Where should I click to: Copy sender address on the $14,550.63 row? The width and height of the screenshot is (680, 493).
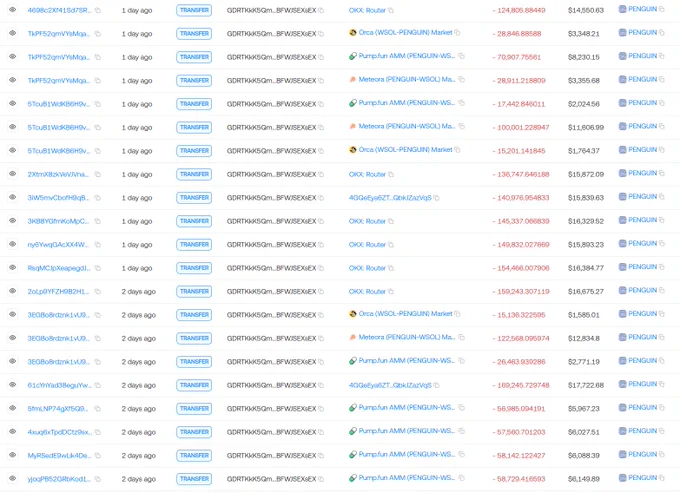(321, 10)
